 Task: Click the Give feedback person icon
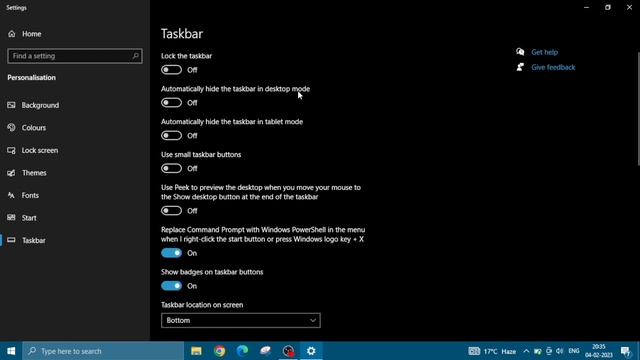coord(520,67)
